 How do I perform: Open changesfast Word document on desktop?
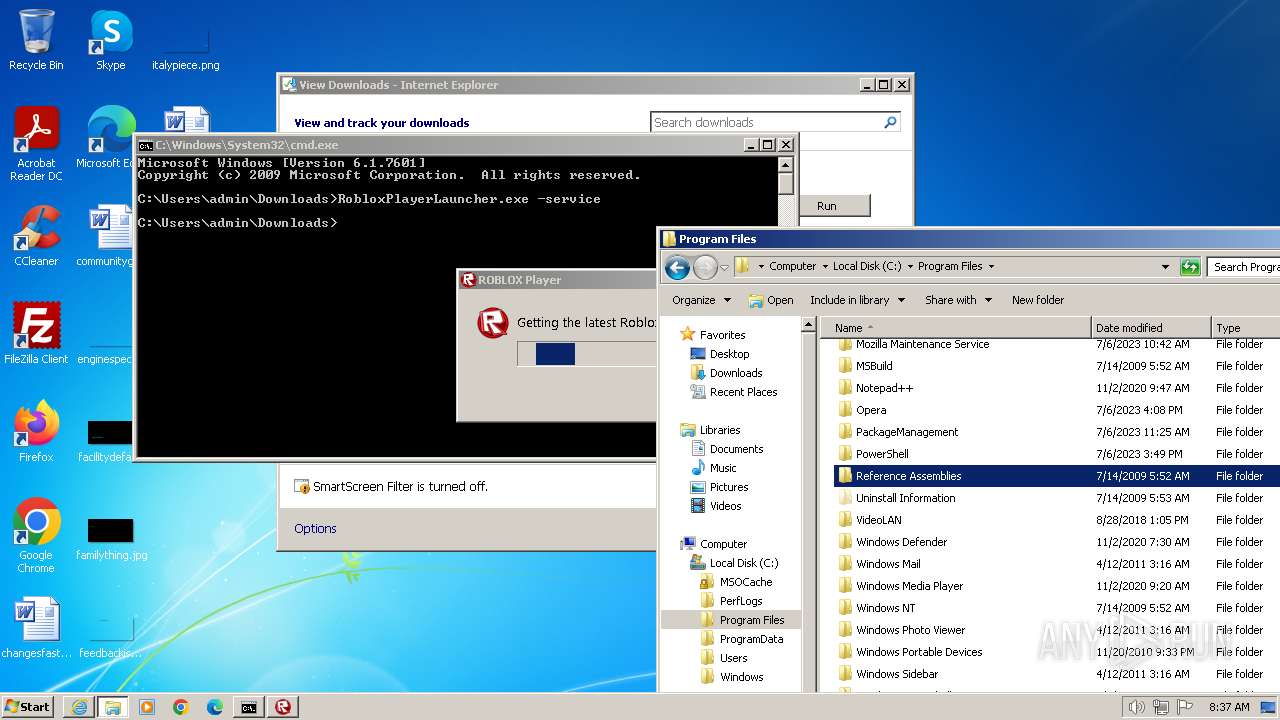click(36, 628)
